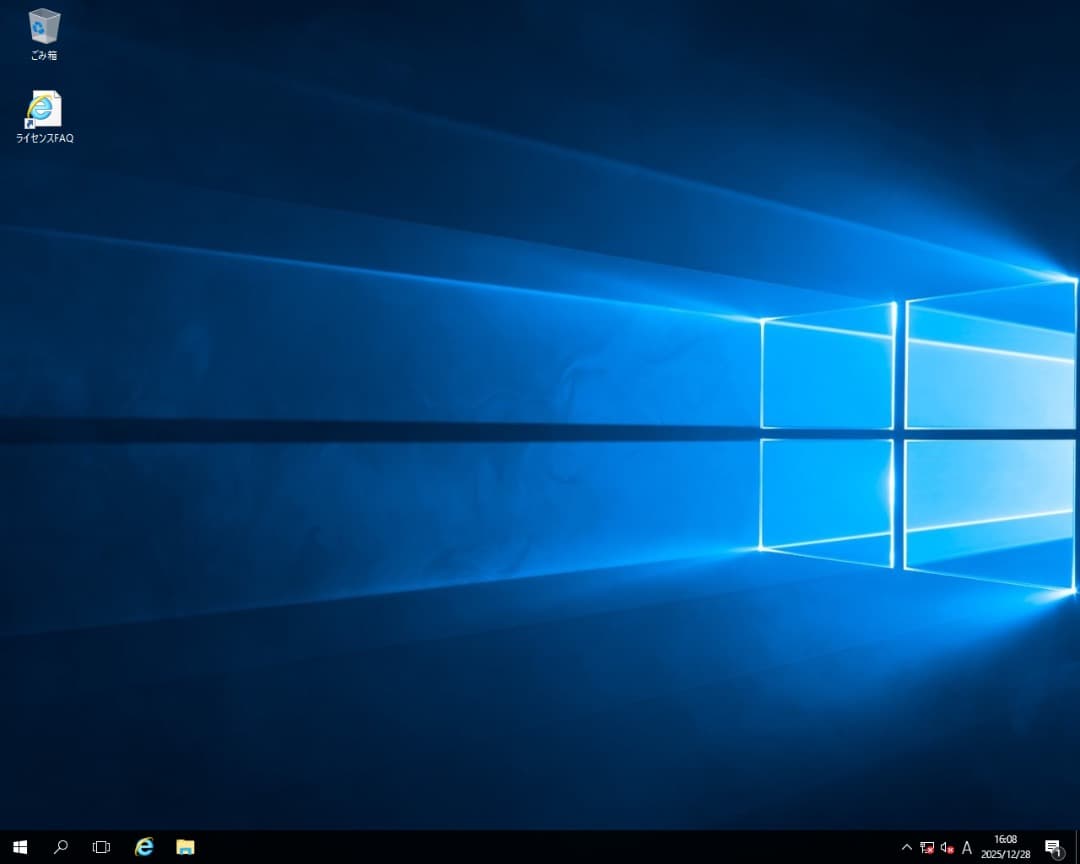Viewport: 1080px width, 864px height.
Task: Open Task View from the taskbar
Action: [101, 847]
